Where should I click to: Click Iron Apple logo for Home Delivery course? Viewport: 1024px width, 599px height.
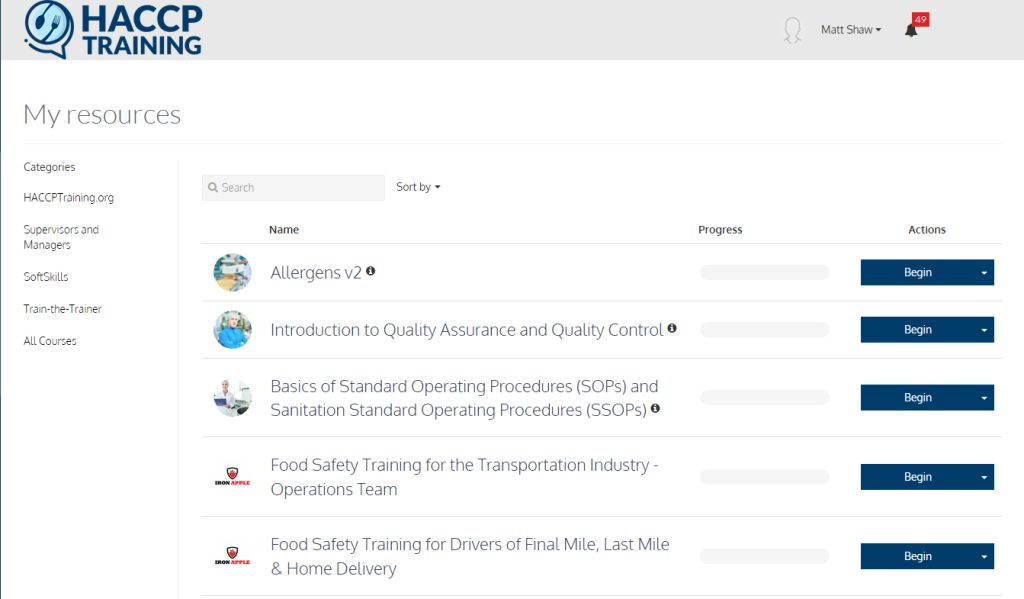click(x=232, y=556)
